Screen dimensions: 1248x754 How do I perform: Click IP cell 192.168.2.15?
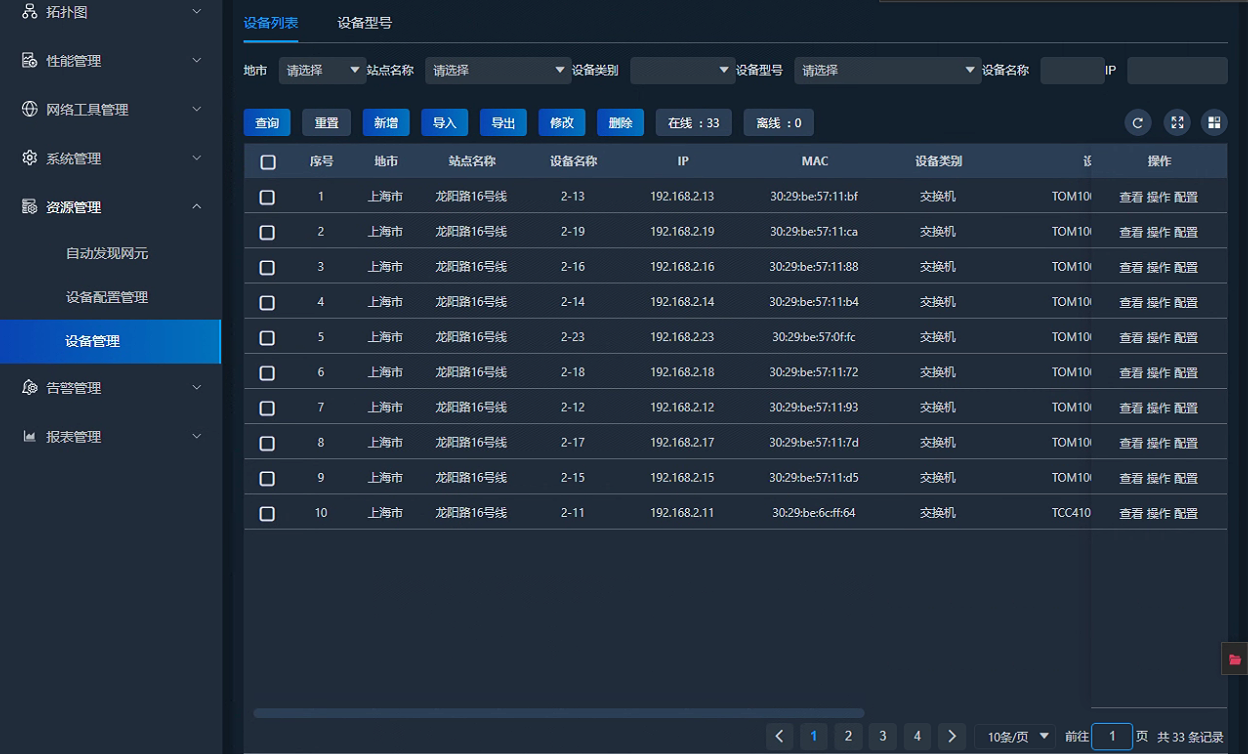[682, 478]
